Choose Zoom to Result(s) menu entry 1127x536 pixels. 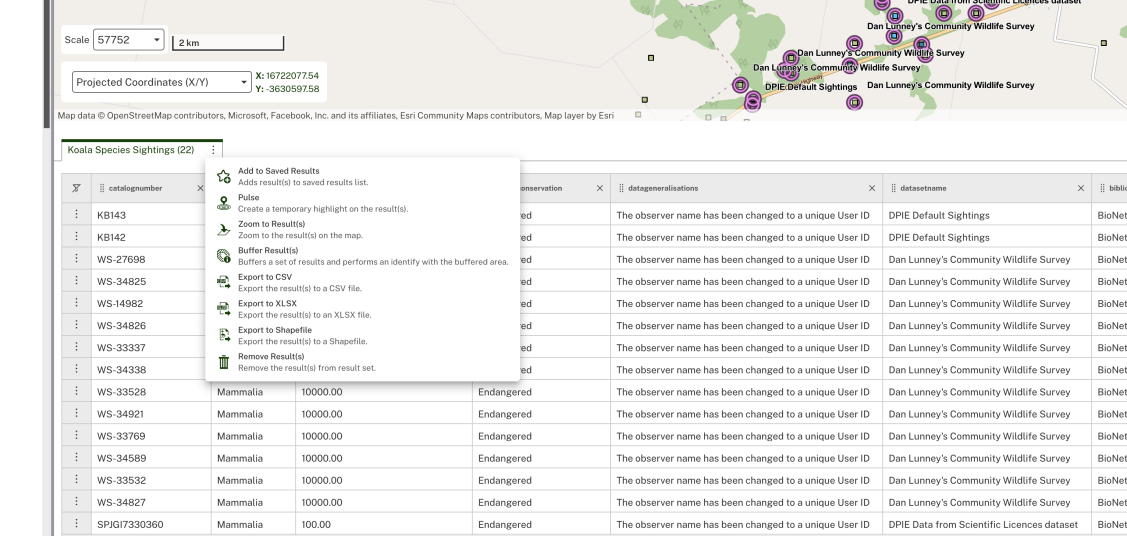[x=362, y=230]
